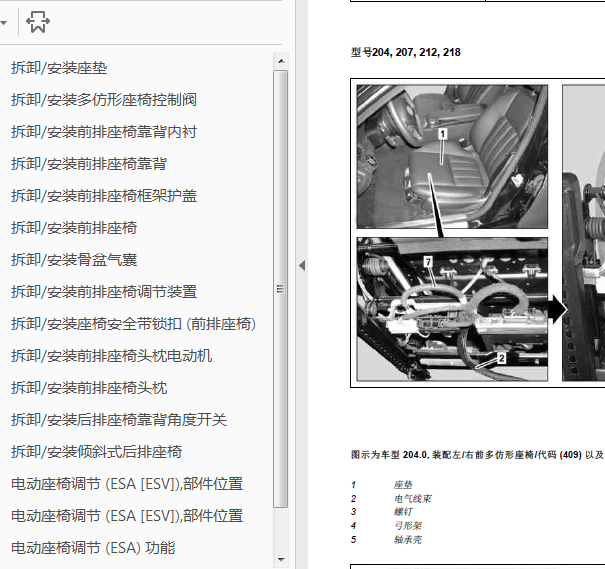Open bookmark 拆卸/安装座垫
The image size is (605, 569).
[x=59, y=68]
